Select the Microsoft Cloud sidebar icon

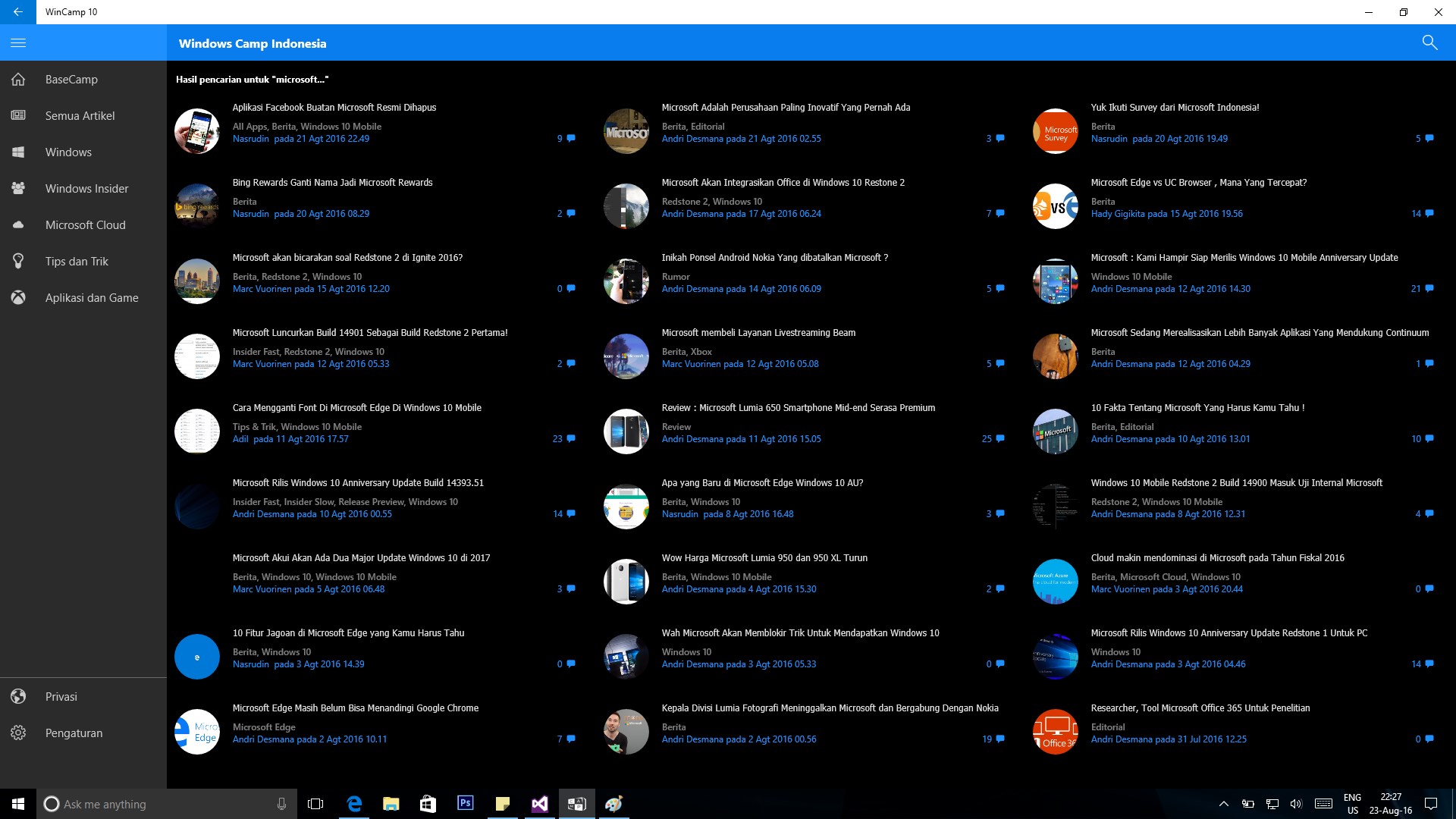pyautogui.click(x=18, y=224)
